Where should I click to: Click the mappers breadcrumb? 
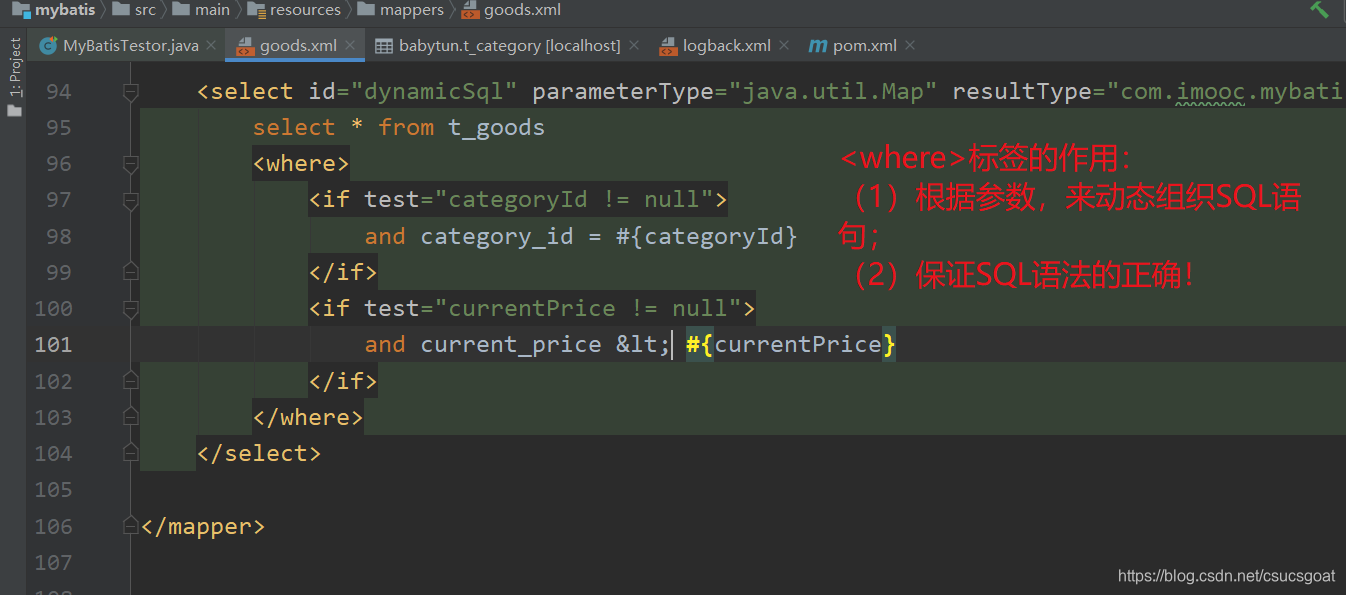pos(412,10)
